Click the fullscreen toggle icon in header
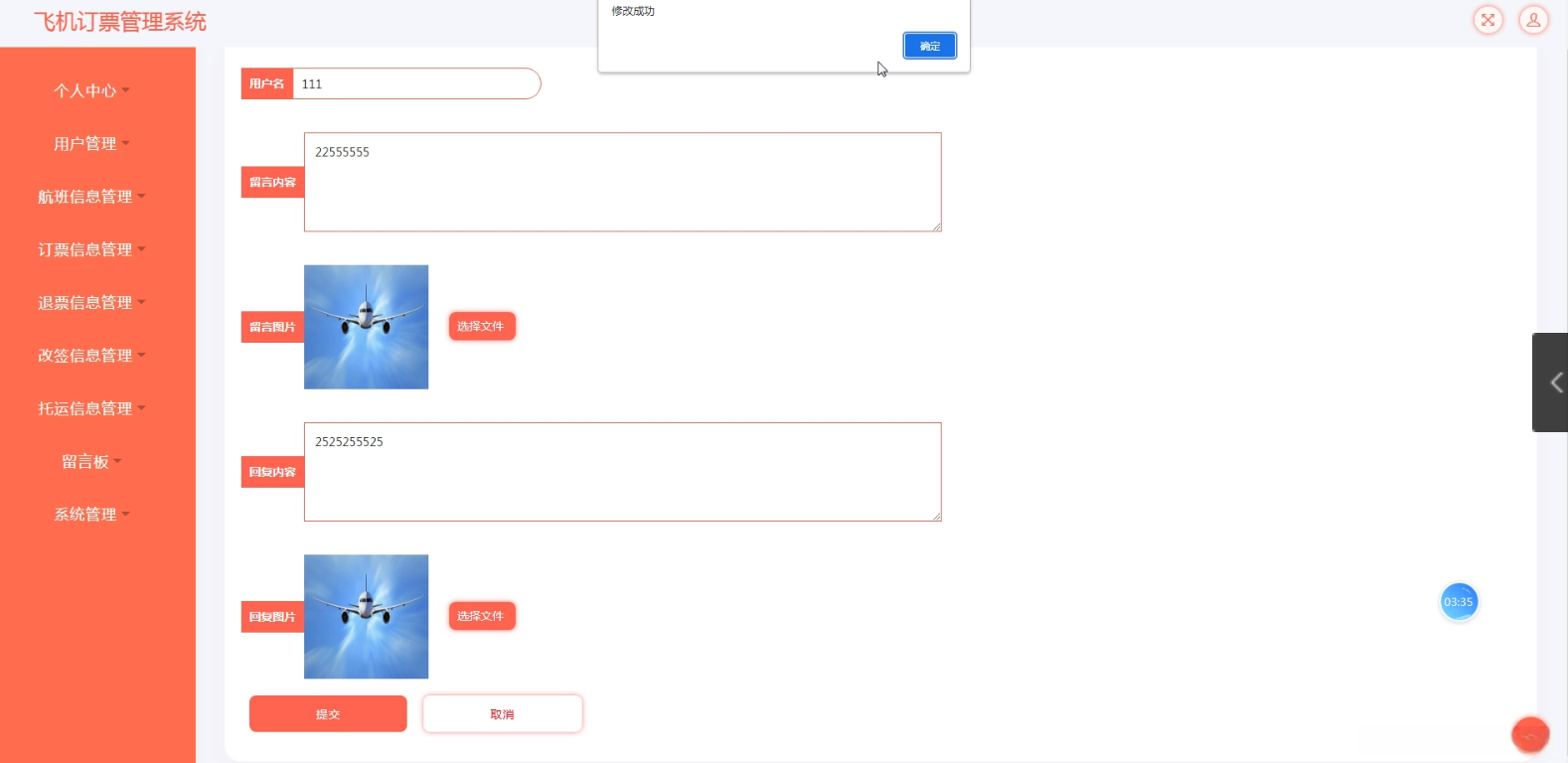Screen dimensions: 1568x763 click(x=1488, y=20)
